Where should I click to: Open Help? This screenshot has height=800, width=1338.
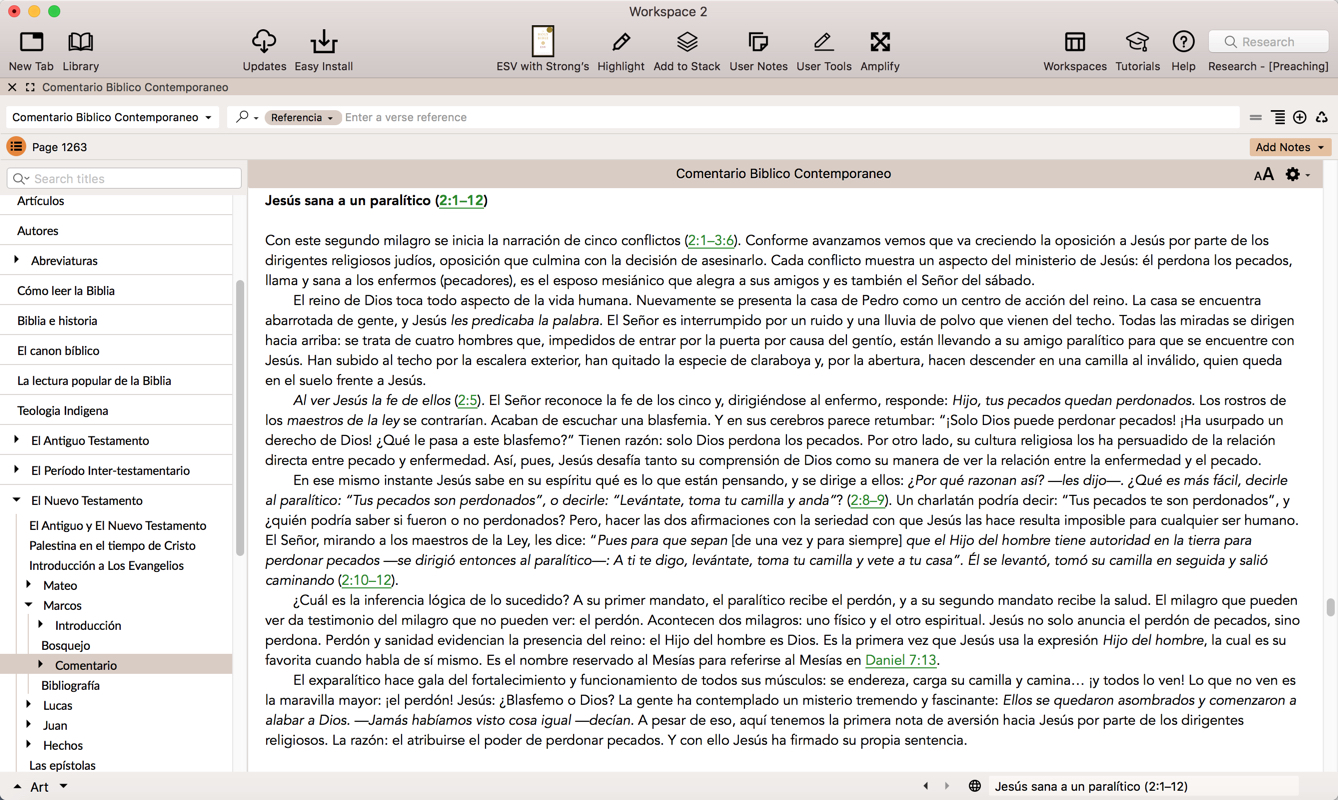[1183, 50]
